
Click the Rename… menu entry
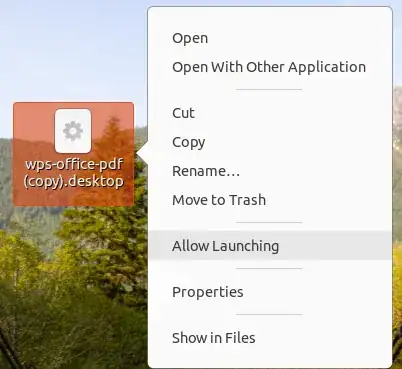tap(270, 171)
